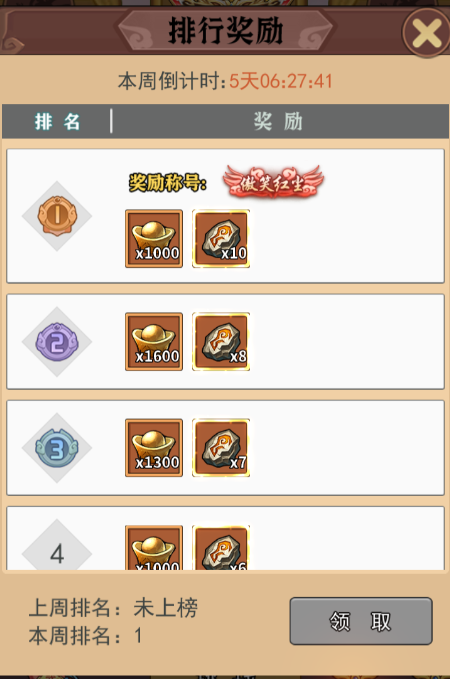Tap the rank 4 diamond badge
The height and width of the screenshot is (679, 450).
coord(57,546)
